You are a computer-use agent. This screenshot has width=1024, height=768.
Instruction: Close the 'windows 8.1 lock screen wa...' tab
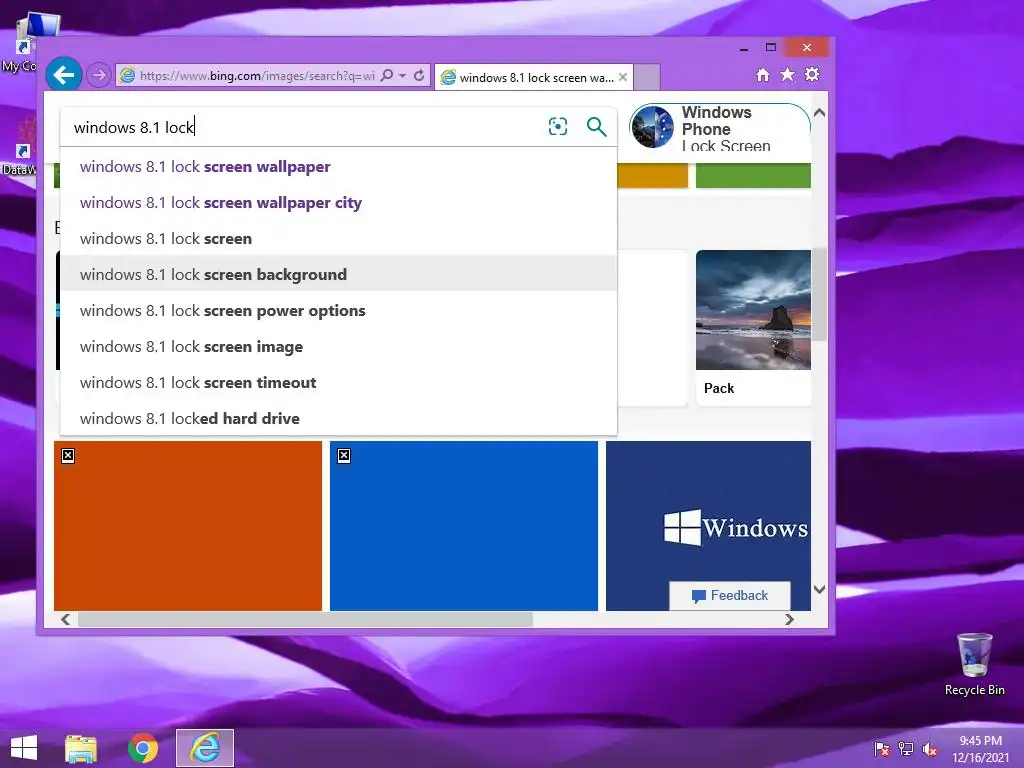[x=623, y=77]
